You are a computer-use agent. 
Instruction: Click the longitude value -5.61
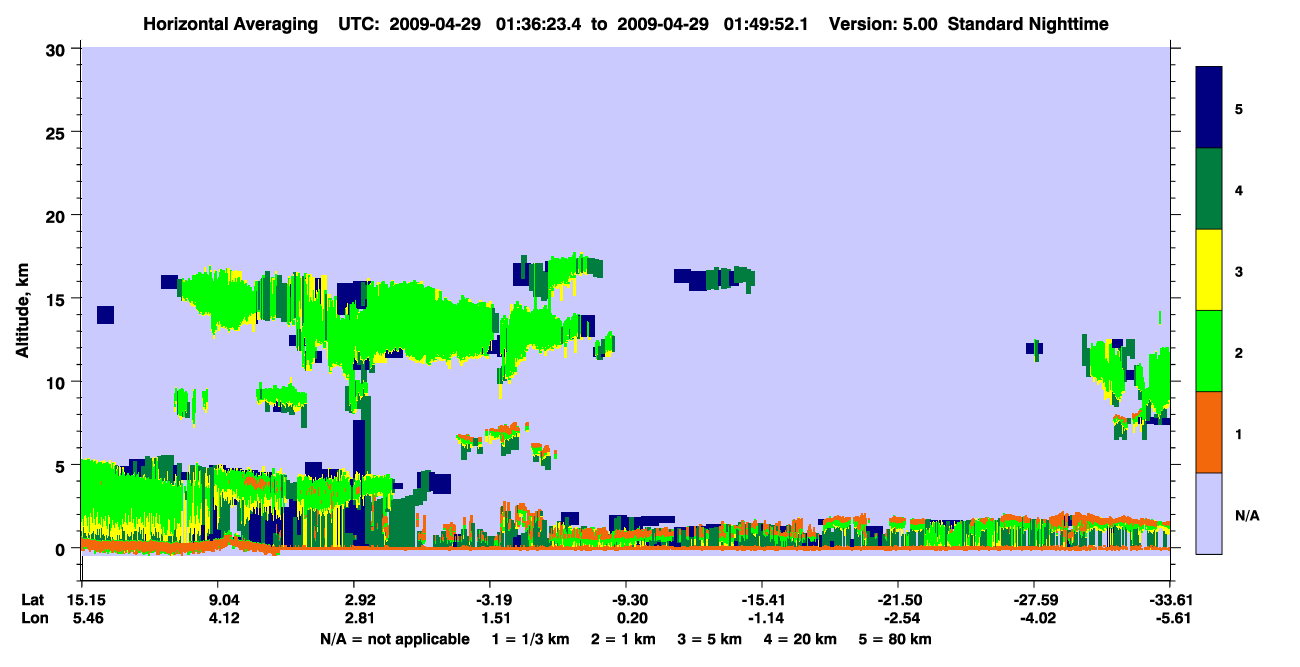pyautogui.click(x=1172, y=619)
